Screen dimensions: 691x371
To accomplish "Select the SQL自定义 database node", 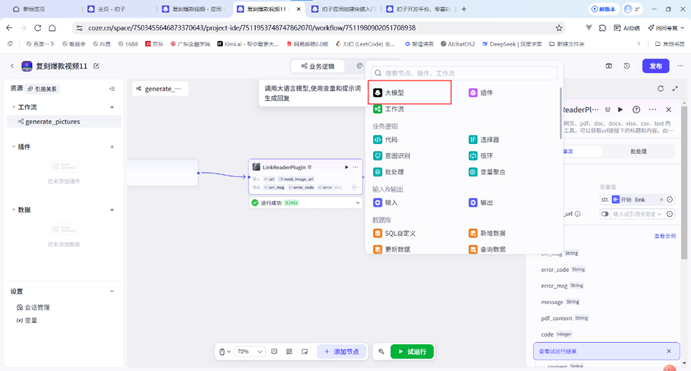I will click(x=394, y=233).
